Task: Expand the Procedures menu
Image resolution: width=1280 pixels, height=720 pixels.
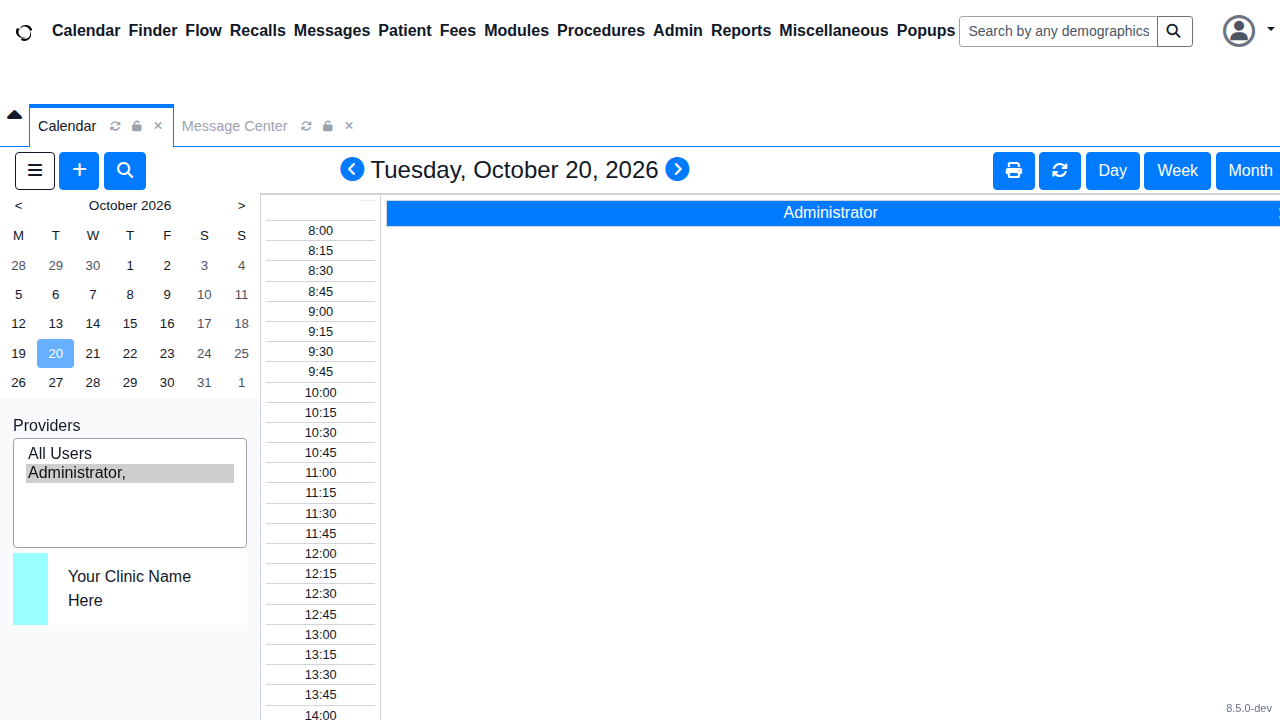Action: click(601, 31)
